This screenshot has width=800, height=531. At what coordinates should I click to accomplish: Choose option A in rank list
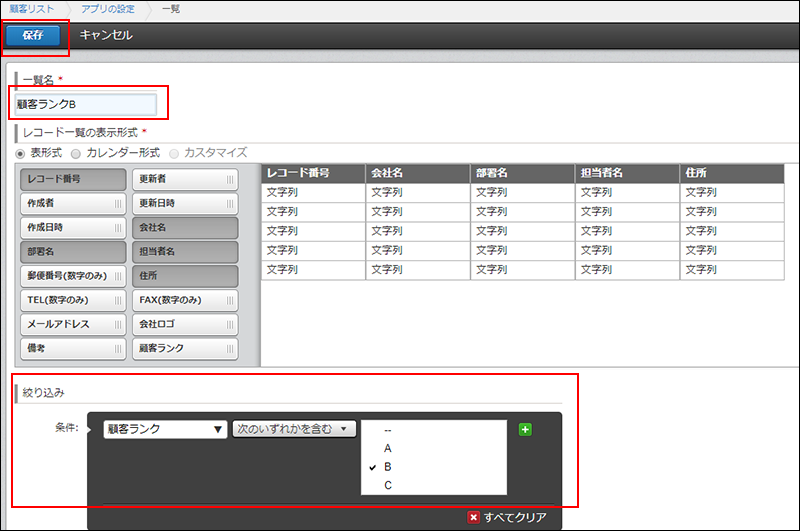[387, 448]
